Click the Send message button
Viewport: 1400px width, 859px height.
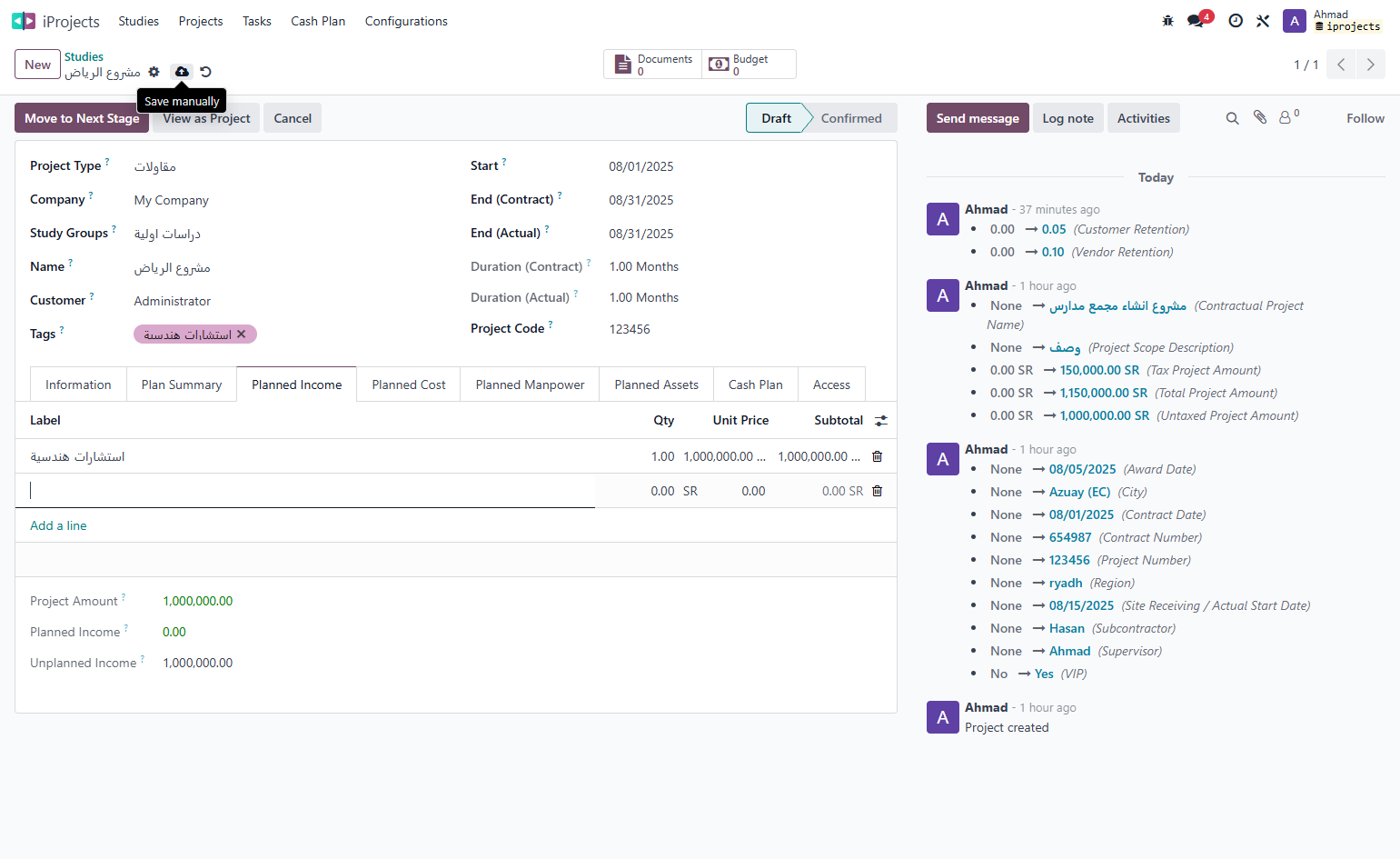pos(978,118)
